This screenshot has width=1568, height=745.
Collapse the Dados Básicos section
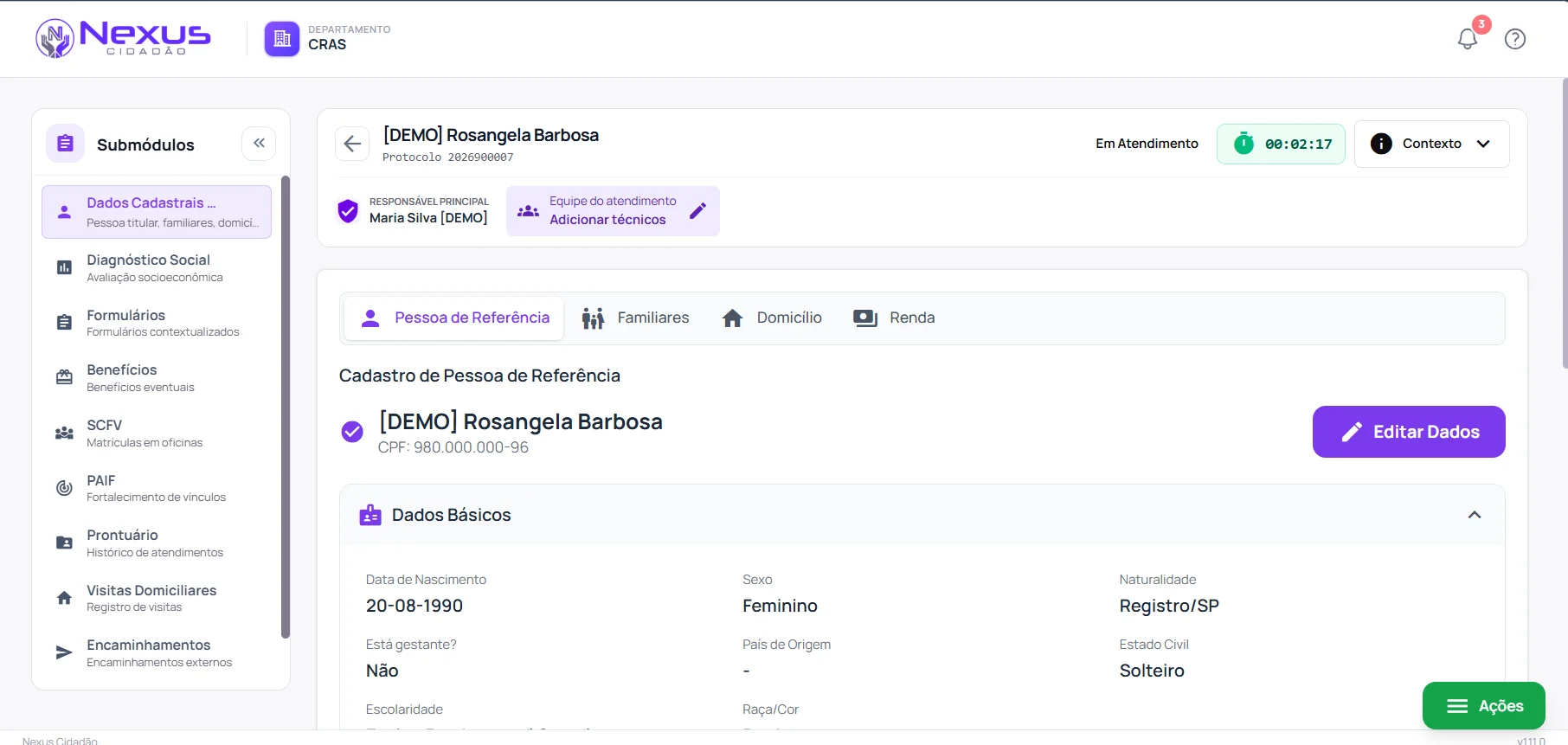[1475, 515]
